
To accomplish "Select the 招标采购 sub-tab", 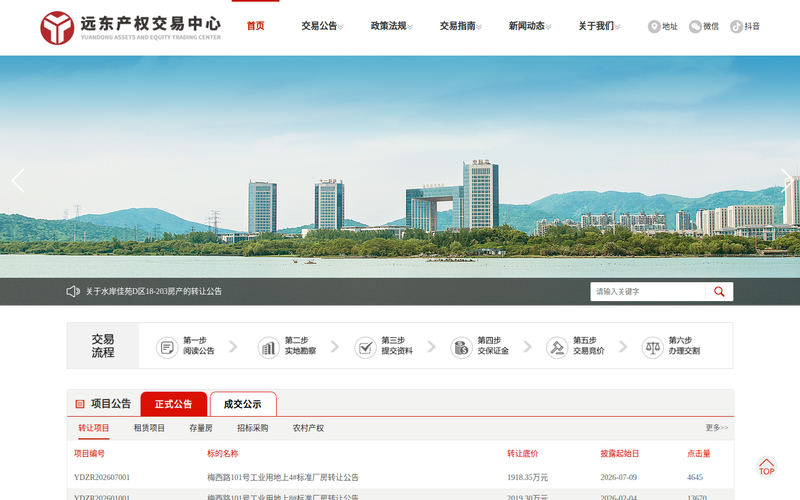I will coord(253,428).
